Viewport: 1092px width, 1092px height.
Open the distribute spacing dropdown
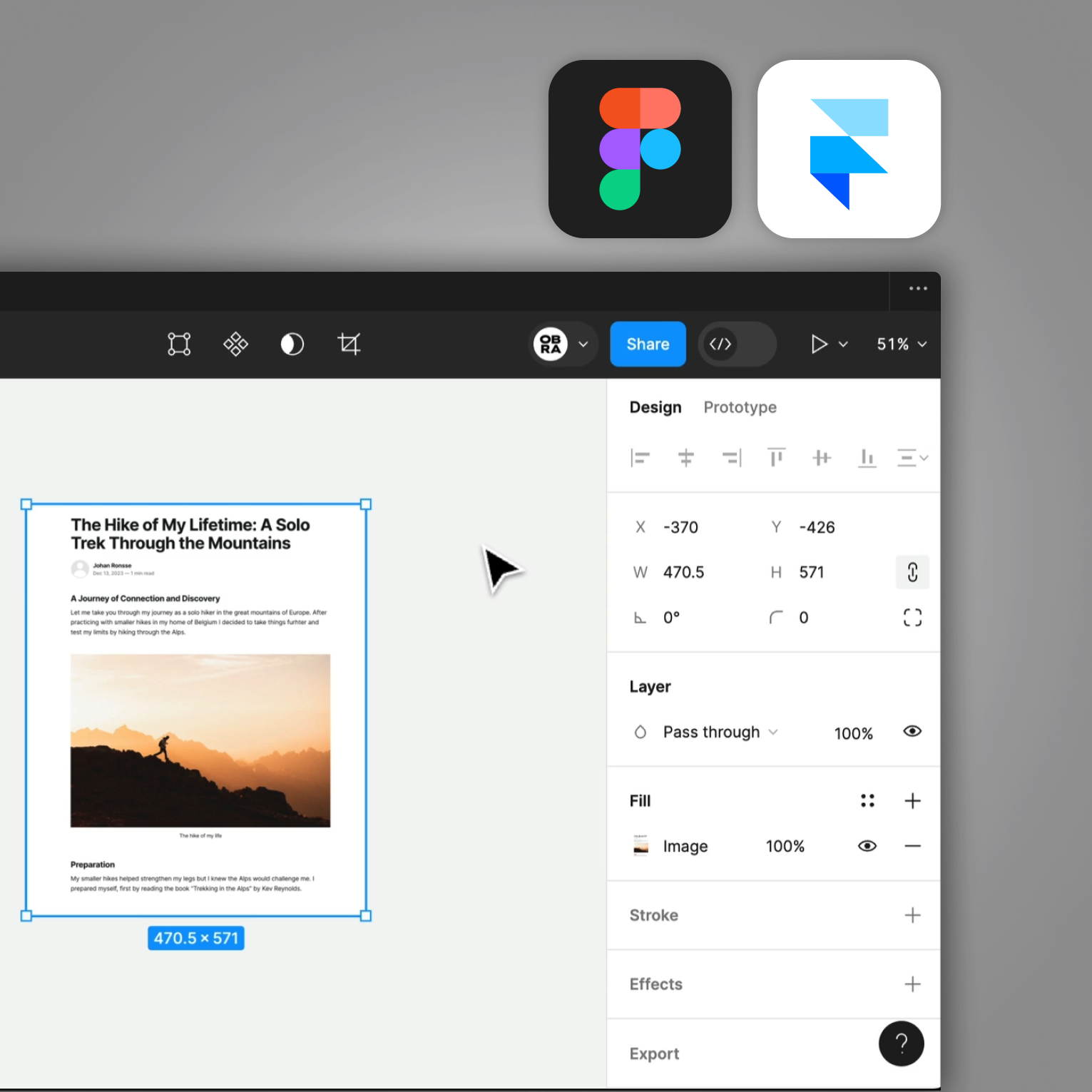(912, 458)
